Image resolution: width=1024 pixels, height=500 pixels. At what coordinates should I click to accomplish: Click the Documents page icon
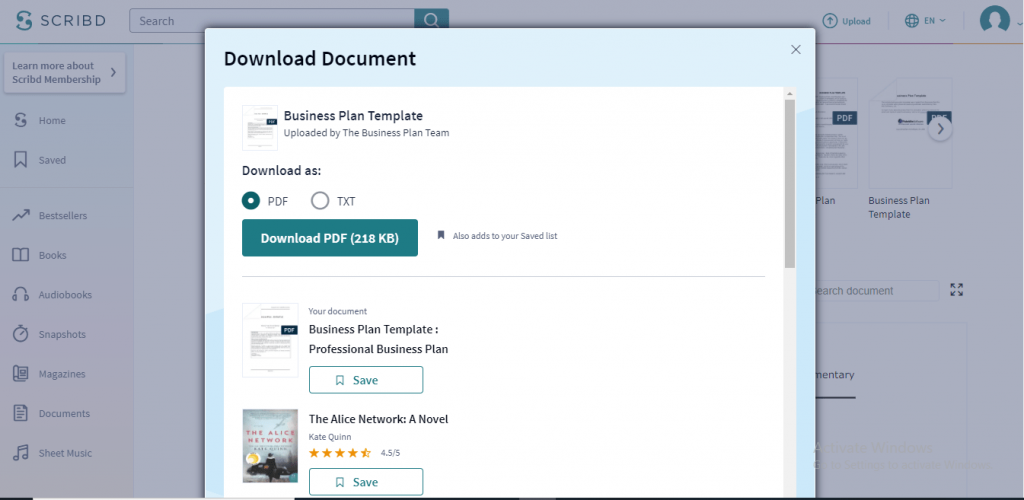tap(21, 413)
